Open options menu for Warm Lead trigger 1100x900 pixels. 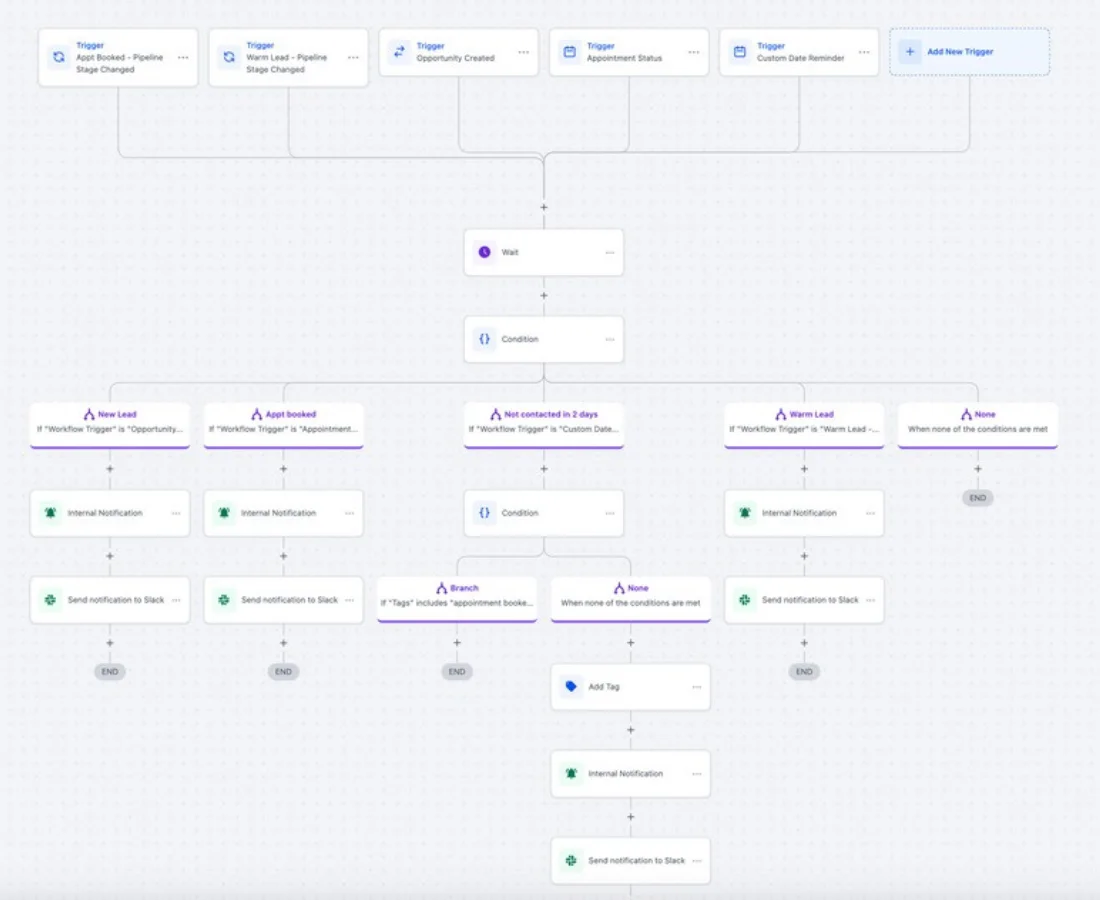(x=353, y=58)
